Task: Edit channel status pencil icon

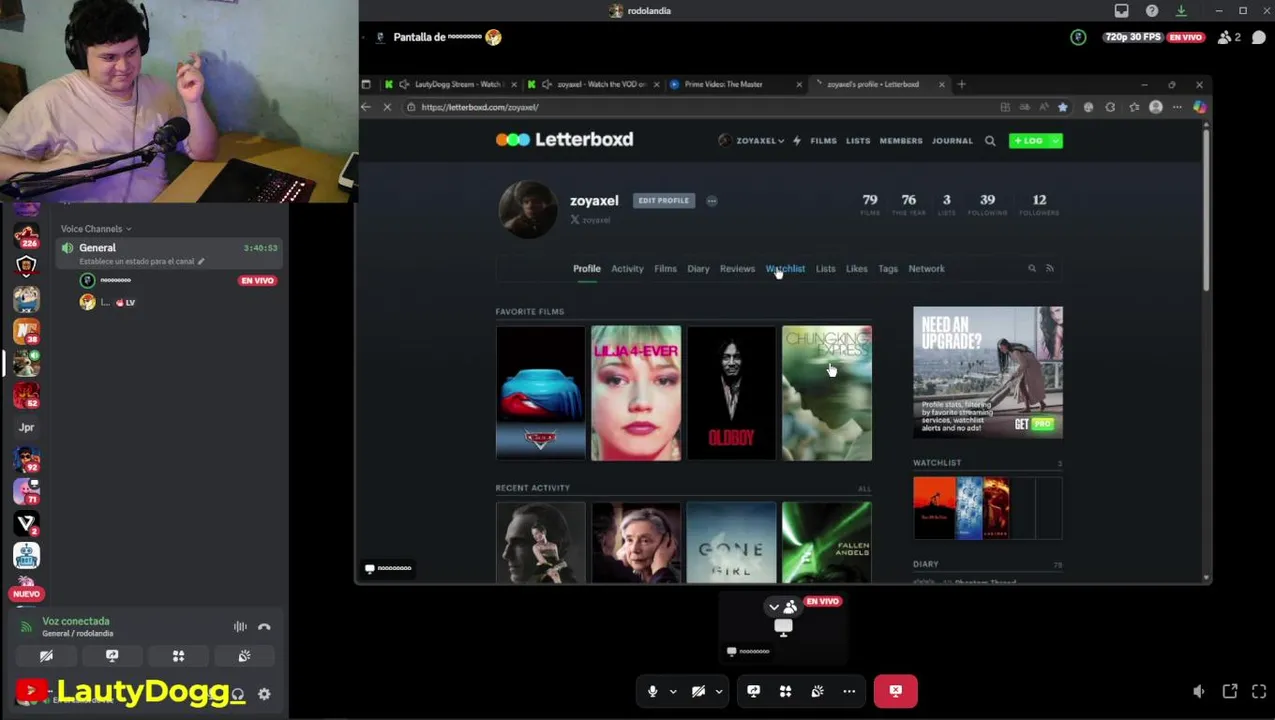Action: (201, 261)
